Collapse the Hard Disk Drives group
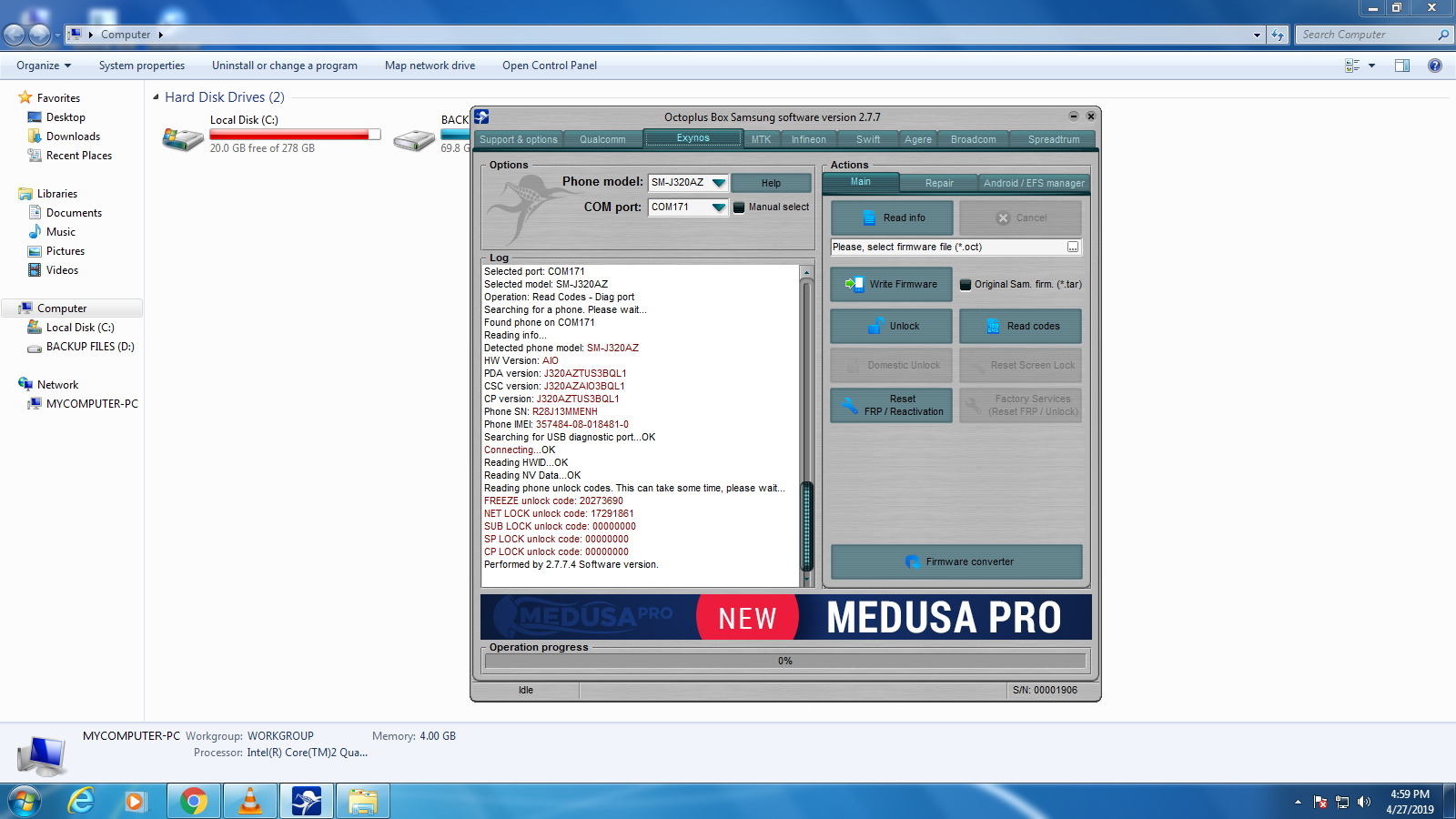The height and width of the screenshot is (819, 1456). (x=156, y=97)
